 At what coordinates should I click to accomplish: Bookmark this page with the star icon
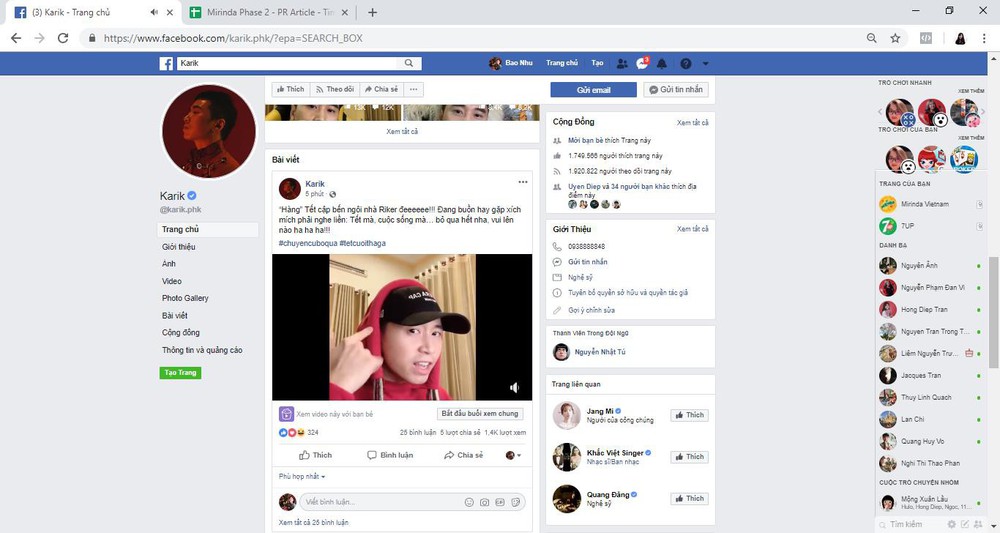pyautogui.click(x=895, y=38)
